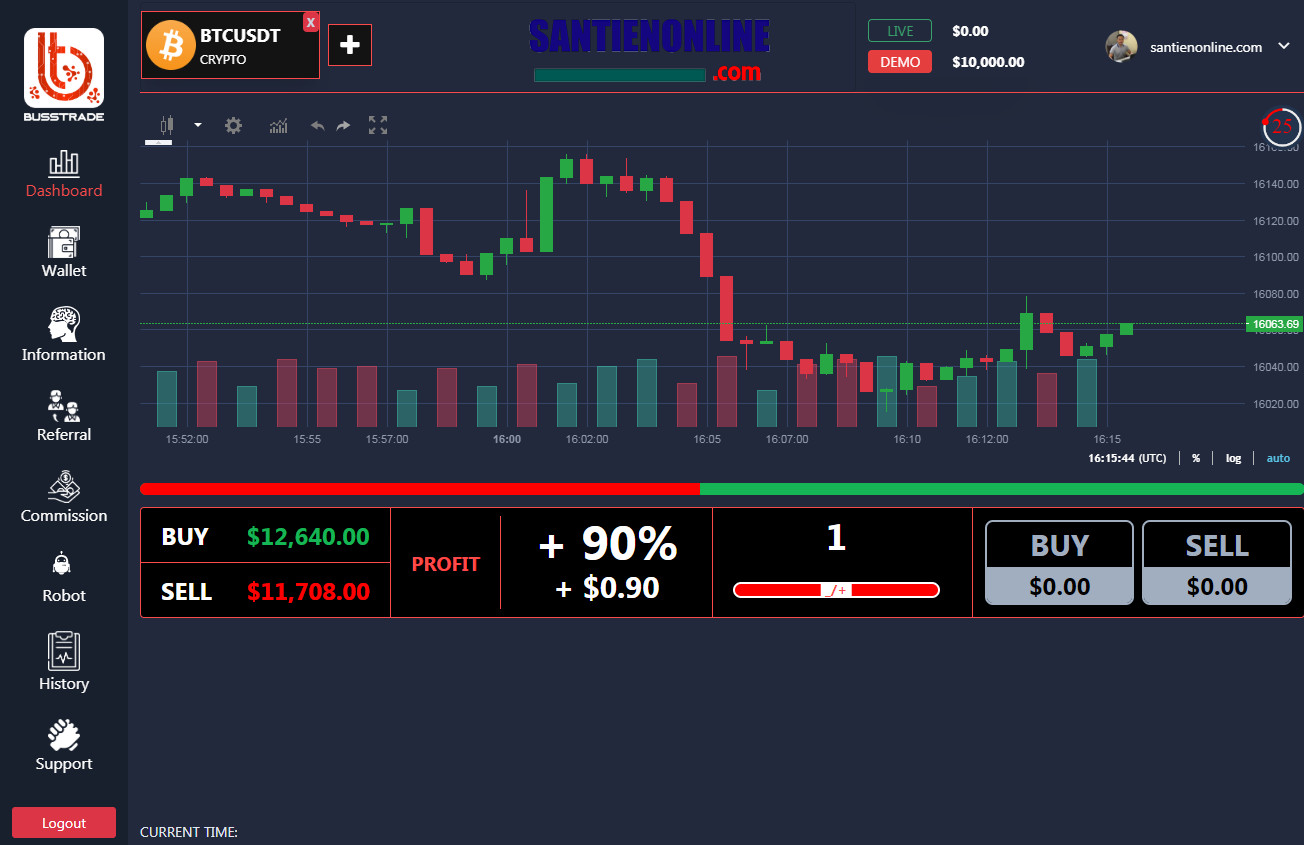The width and height of the screenshot is (1304, 845).
Task: Open the Wallet page
Action: (64, 252)
